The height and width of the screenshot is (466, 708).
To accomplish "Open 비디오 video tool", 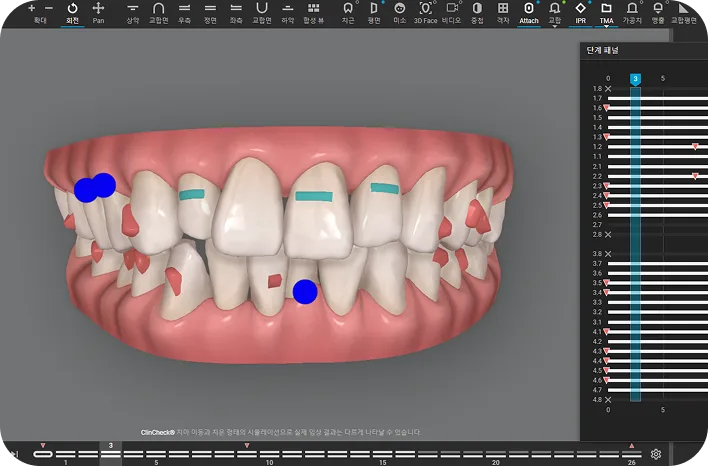I will (452, 13).
